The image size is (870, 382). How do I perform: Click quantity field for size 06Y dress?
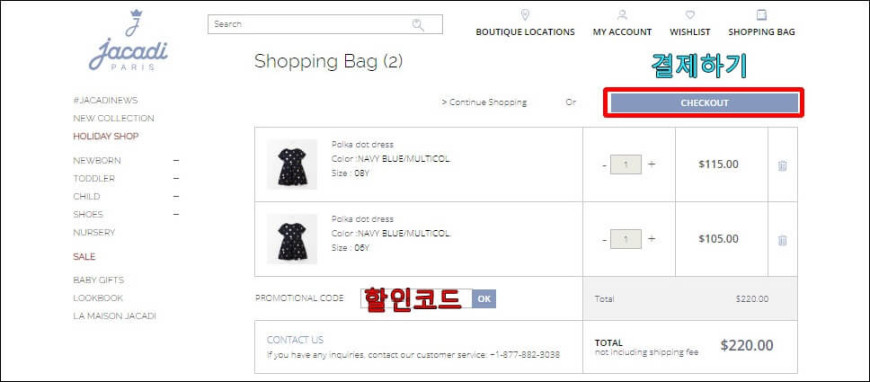point(626,239)
